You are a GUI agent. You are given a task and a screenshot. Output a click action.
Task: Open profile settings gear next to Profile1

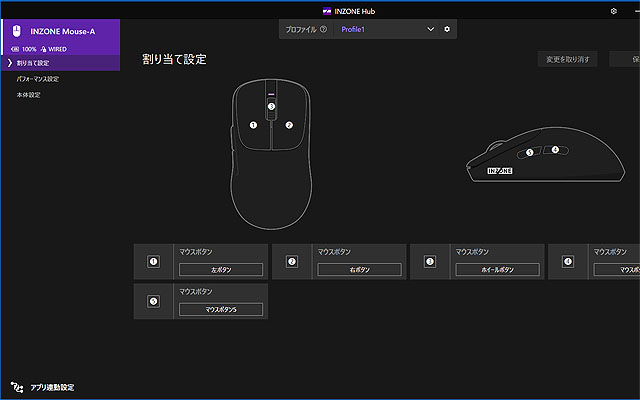(447, 29)
